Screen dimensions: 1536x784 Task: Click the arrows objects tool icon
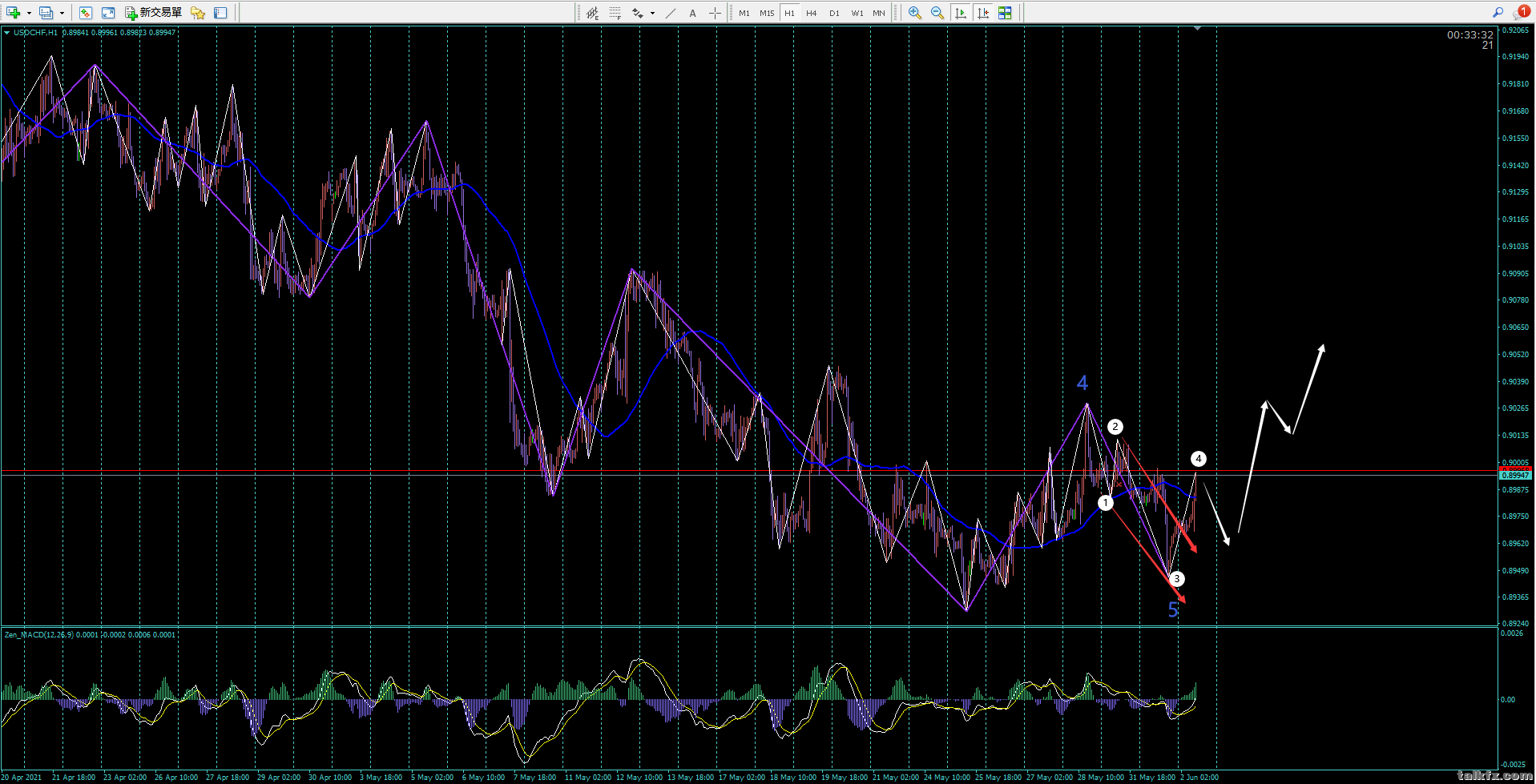pos(638,13)
